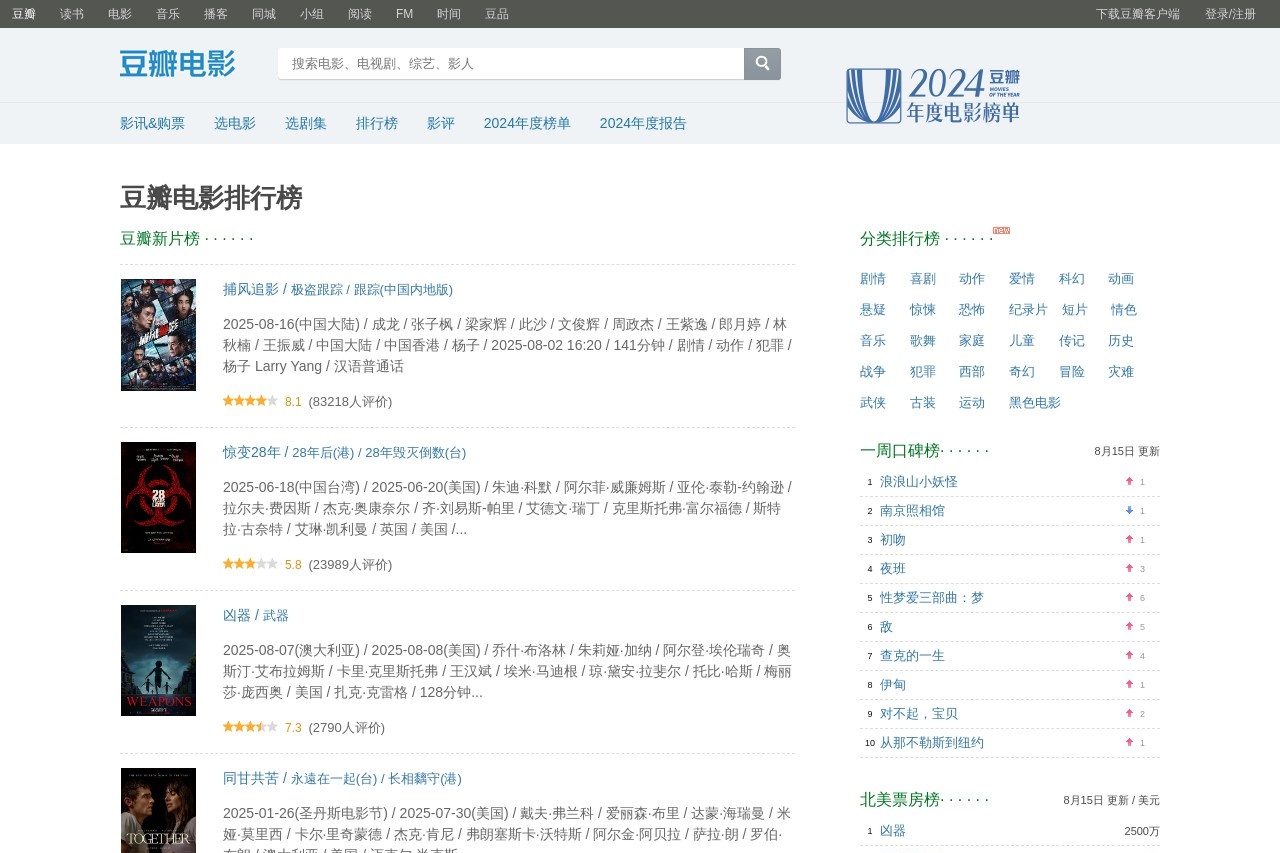Click 登录/注册 link
The image size is (1280, 853).
click(1230, 14)
